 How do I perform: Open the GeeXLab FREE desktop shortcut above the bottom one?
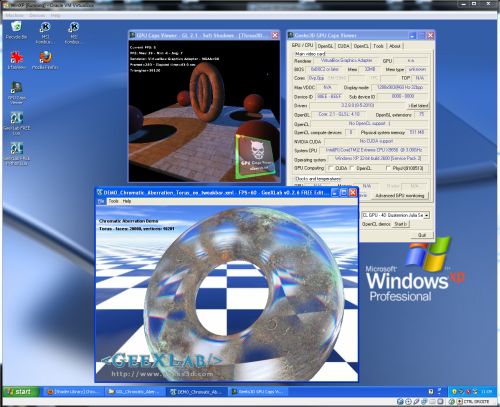(x=16, y=123)
